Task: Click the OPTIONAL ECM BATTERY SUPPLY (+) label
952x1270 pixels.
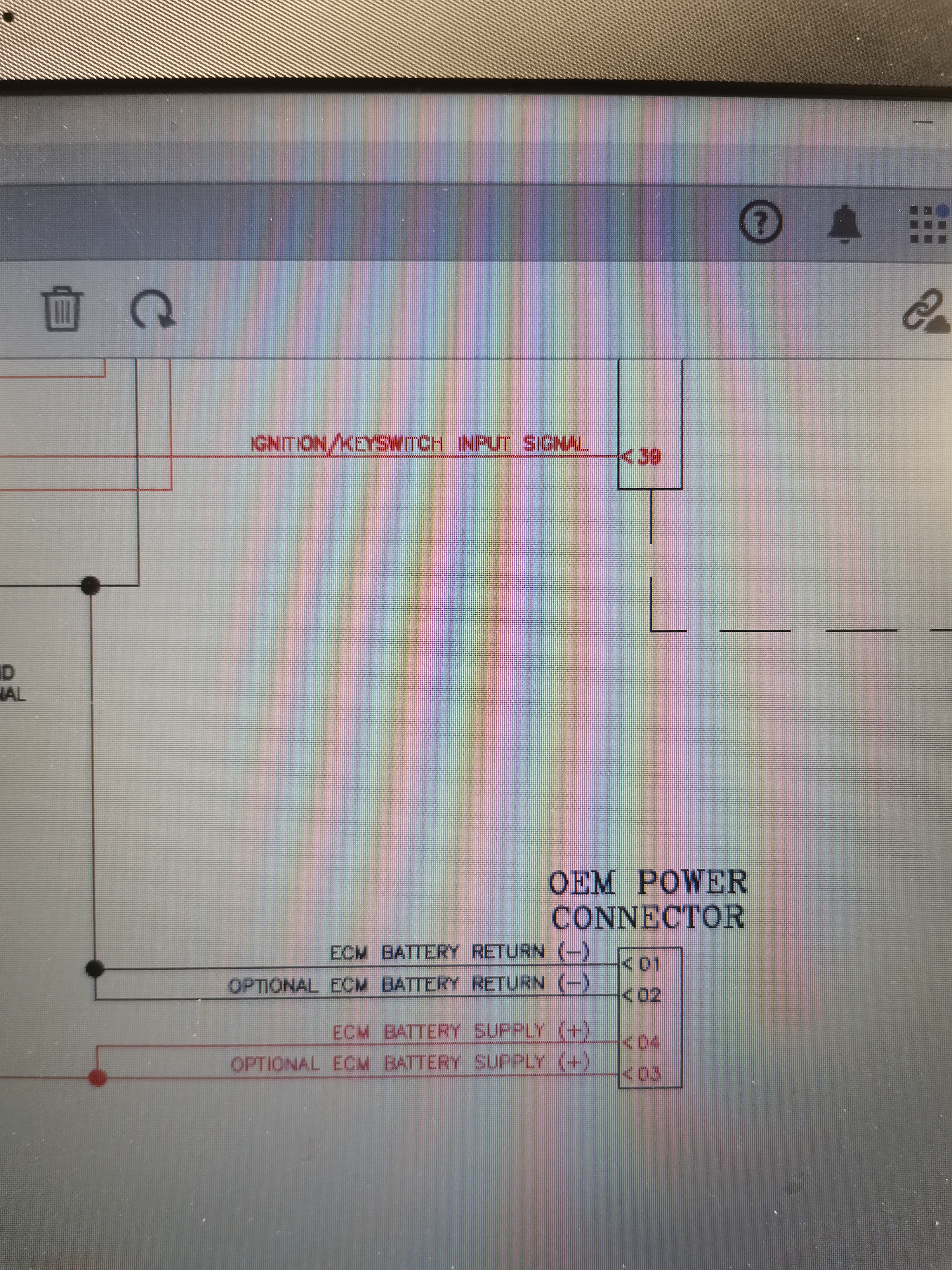Action: [x=410, y=1064]
